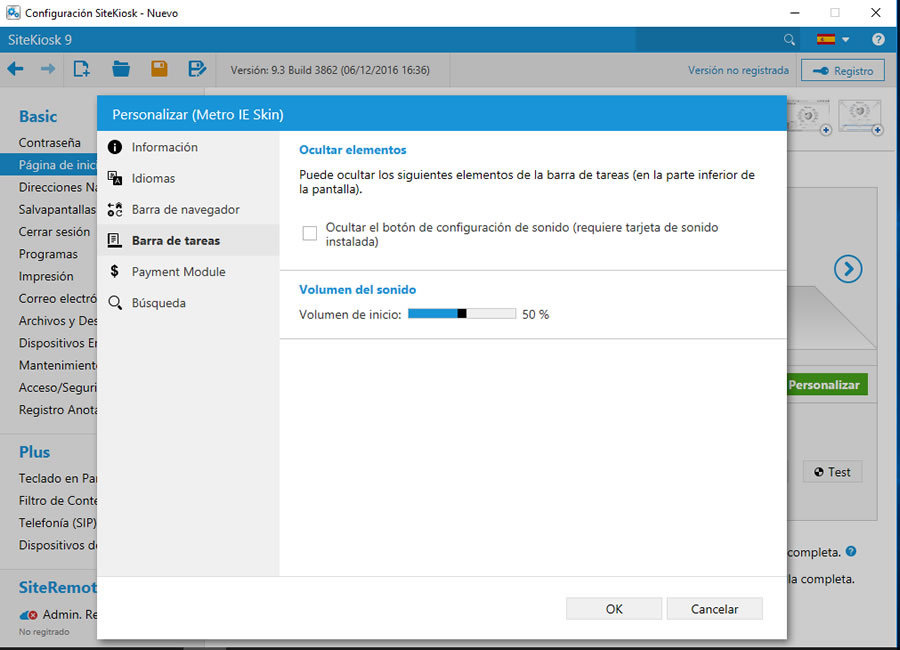Screen dimensions: 900x650
Task: Click the right chevron circle arrow
Action: [x=848, y=268]
